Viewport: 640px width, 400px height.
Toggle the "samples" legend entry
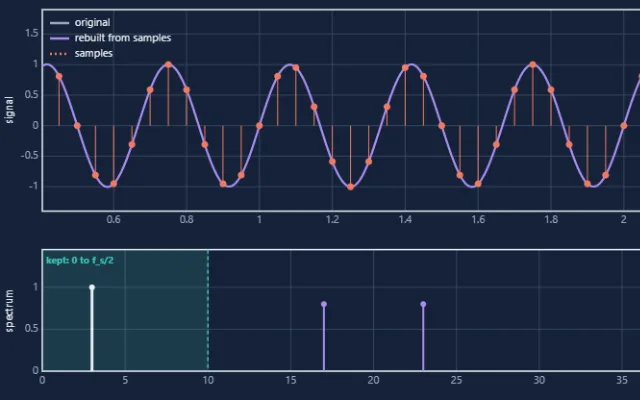[81, 53]
